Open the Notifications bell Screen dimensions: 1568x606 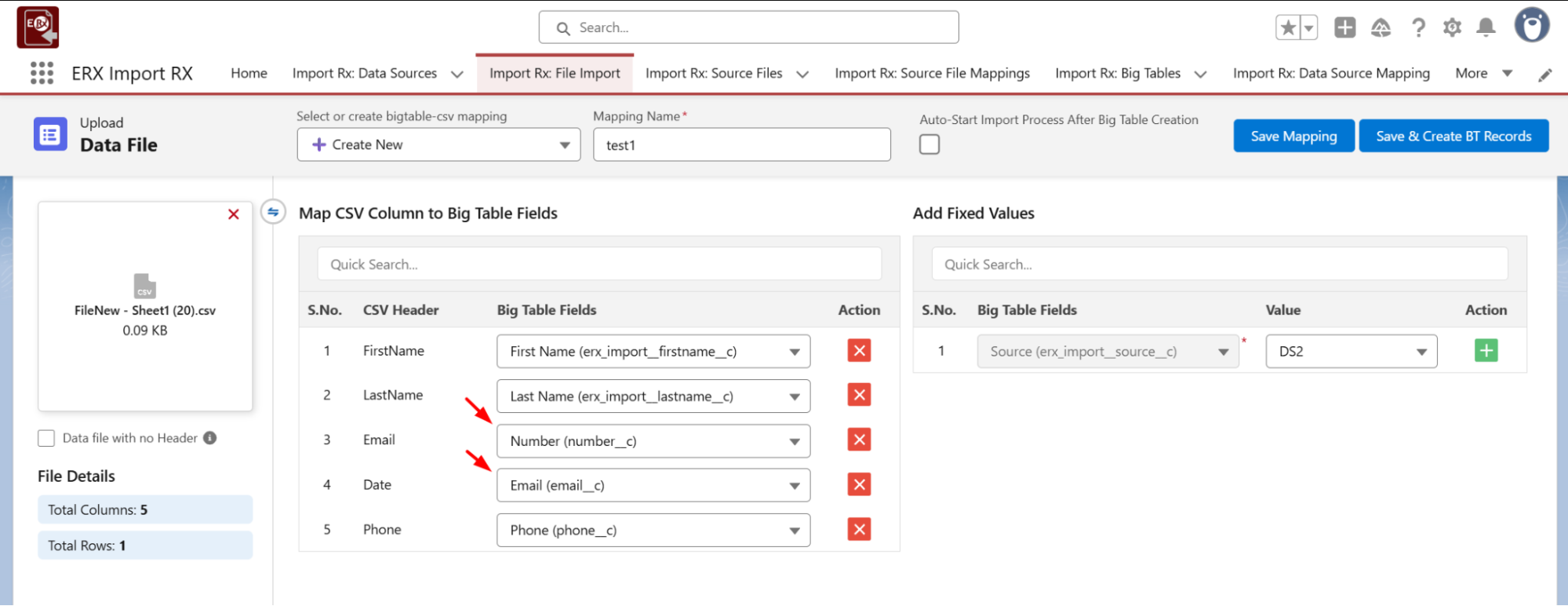(1486, 28)
